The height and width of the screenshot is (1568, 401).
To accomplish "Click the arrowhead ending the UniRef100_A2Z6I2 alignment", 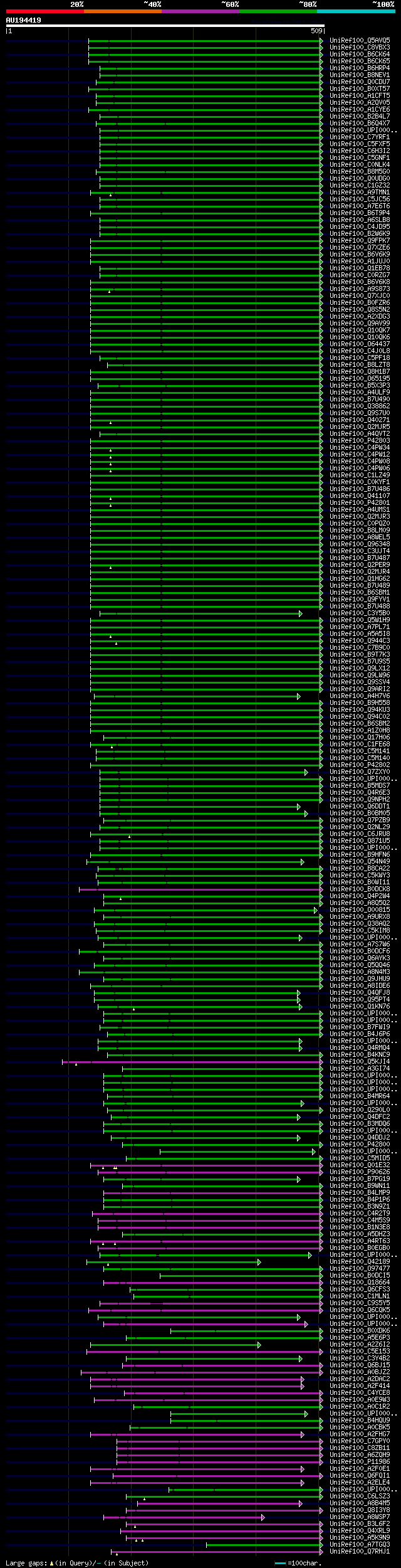I will pos(259,1344).
